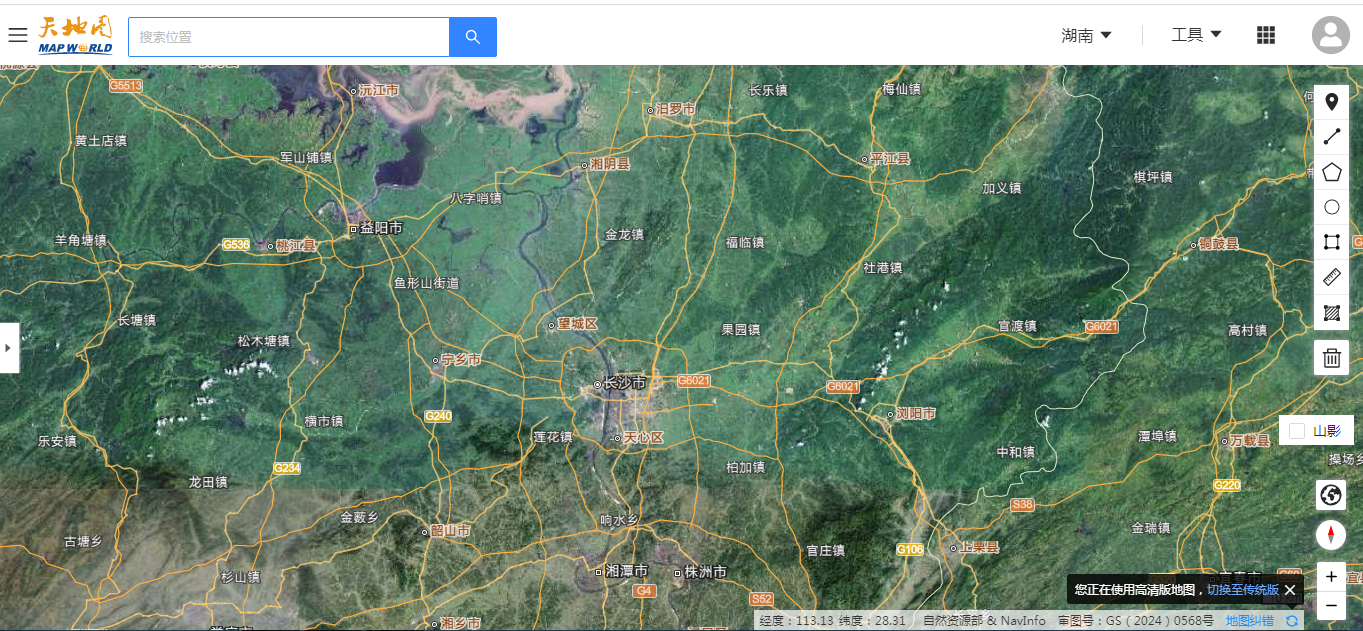Image resolution: width=1363 pixels, height=631 pixels.
Task: Click the 万载县 county label
Action: (1250, 440)
